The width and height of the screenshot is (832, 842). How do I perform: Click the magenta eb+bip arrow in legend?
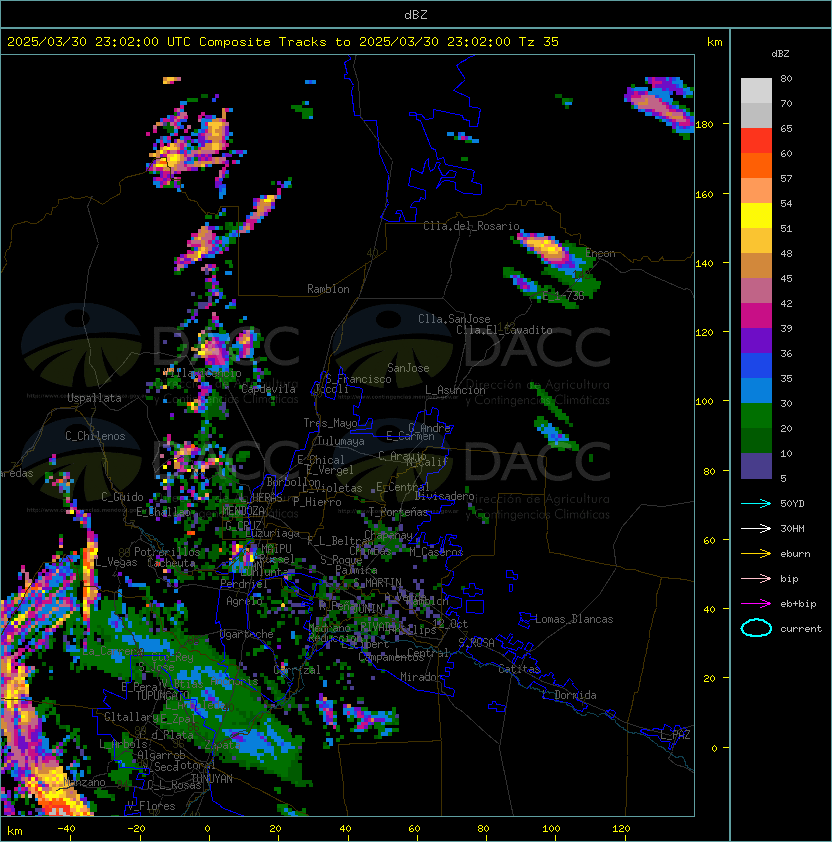756,604
